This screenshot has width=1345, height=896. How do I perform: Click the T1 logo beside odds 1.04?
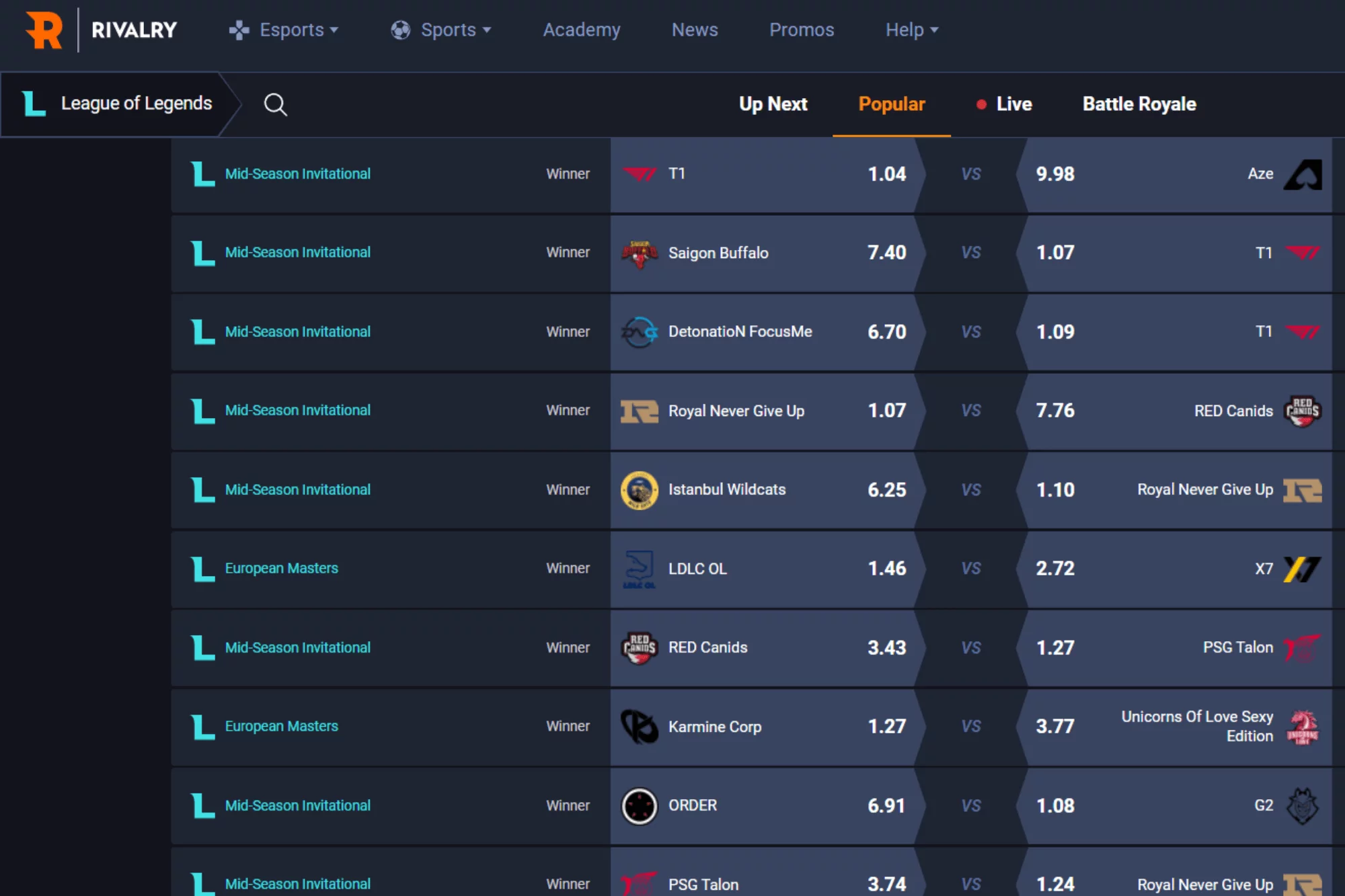click(640, 174)
